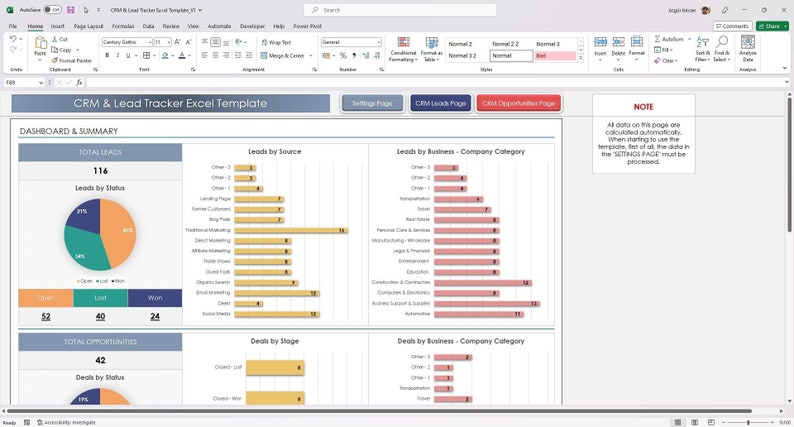Open the Century Gothic font dropdown

point(150,42)
